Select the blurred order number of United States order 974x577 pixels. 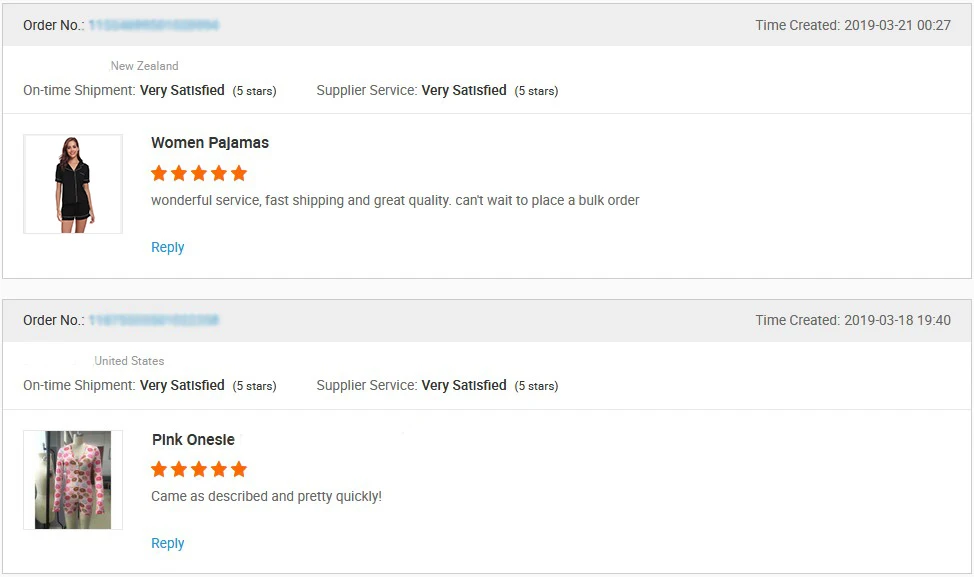click(153, 320)
